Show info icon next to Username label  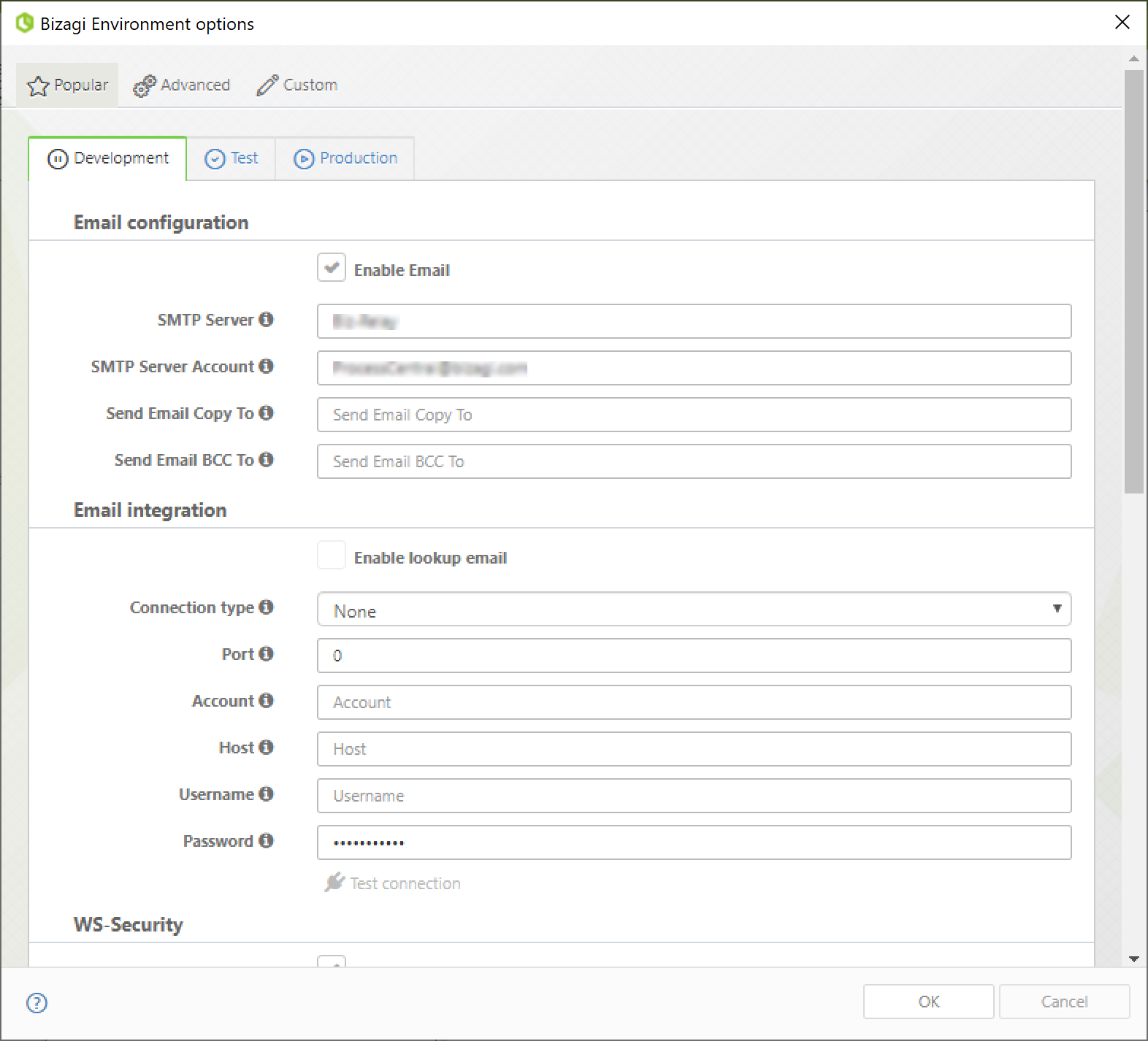266,794
